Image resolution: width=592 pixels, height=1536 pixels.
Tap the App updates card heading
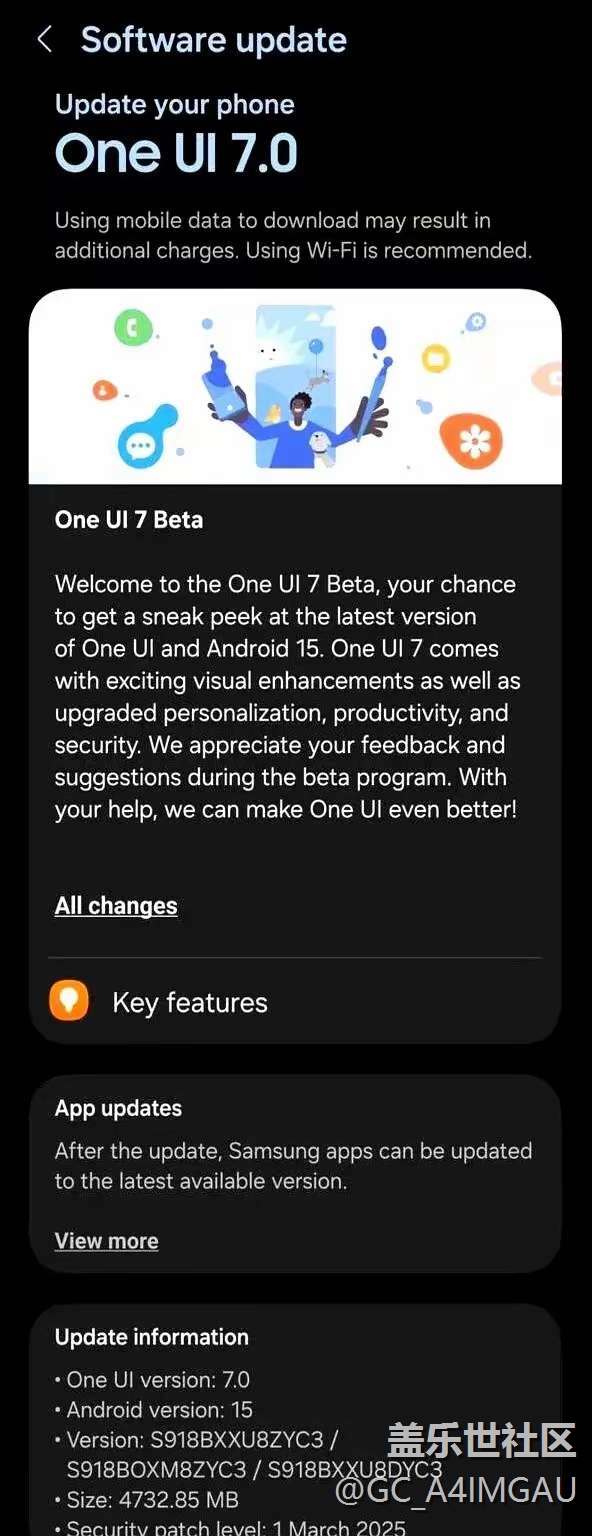118,1108
